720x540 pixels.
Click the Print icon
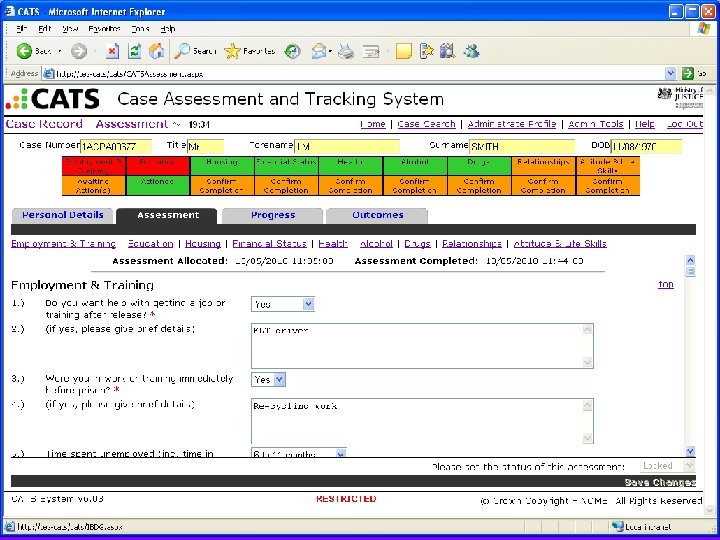[x=346, y=51]
